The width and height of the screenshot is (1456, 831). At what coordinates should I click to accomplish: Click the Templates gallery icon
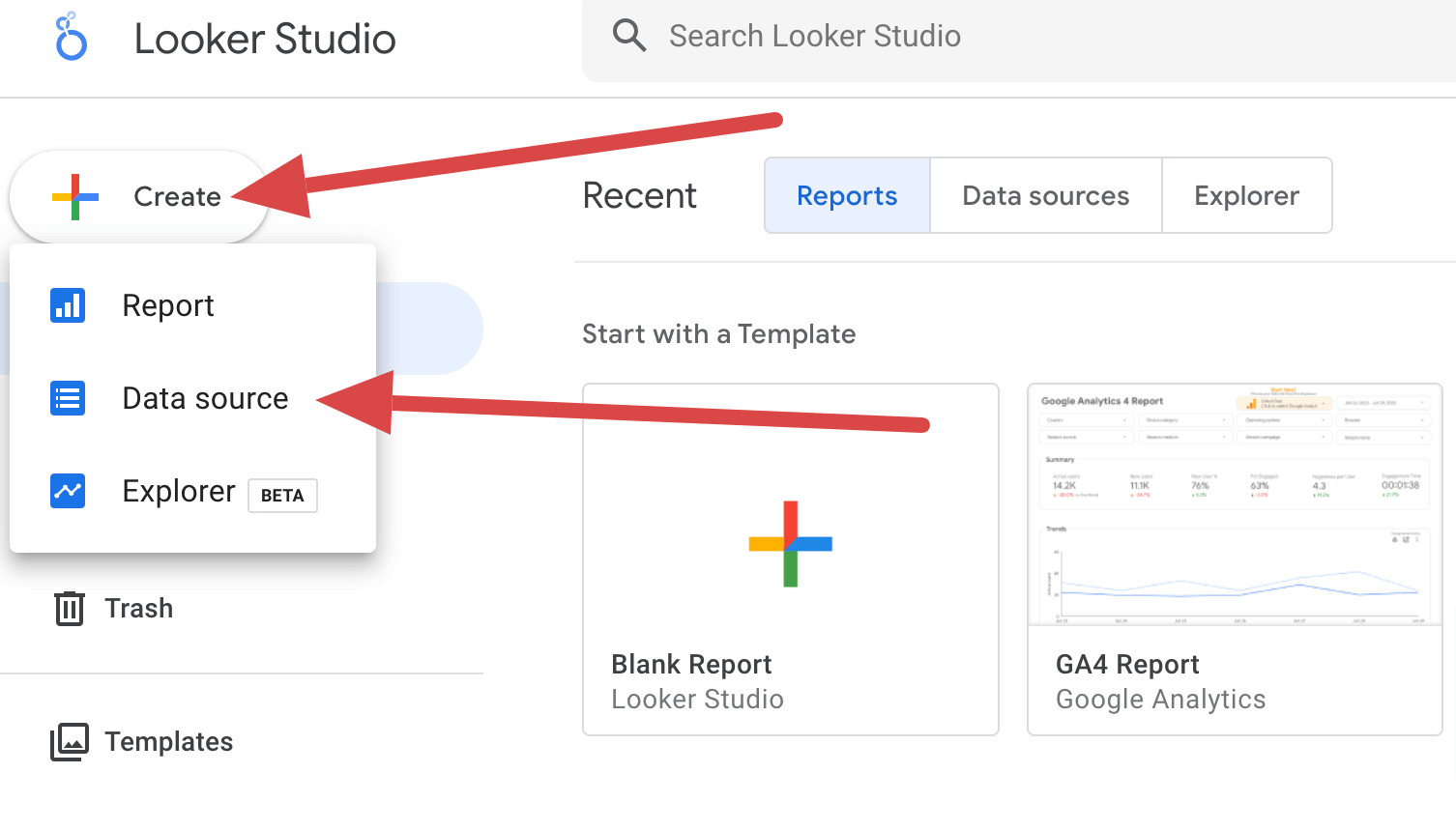pyautogui.click(x=70, y=742)
